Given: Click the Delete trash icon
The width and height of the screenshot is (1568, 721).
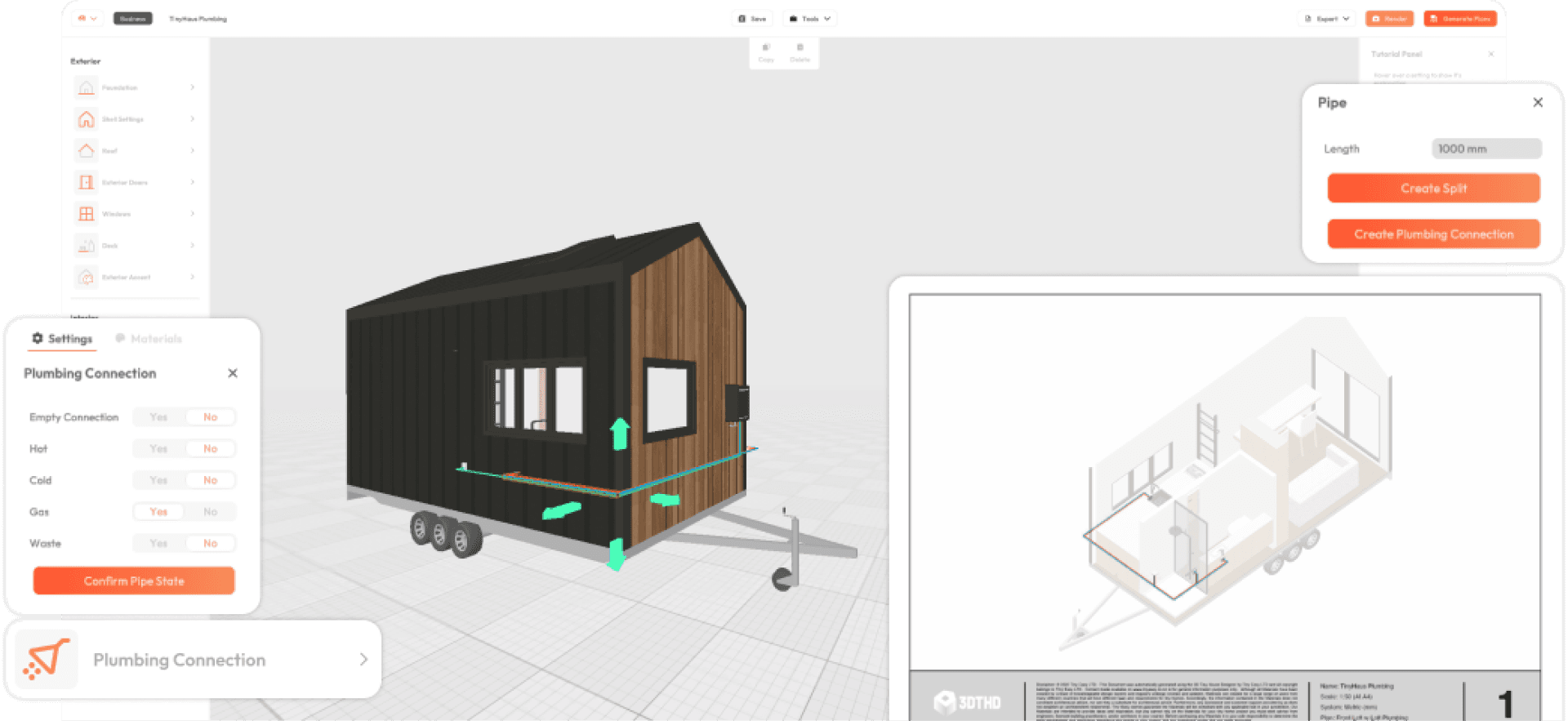Looking at the screenshot, I should 800,47.
